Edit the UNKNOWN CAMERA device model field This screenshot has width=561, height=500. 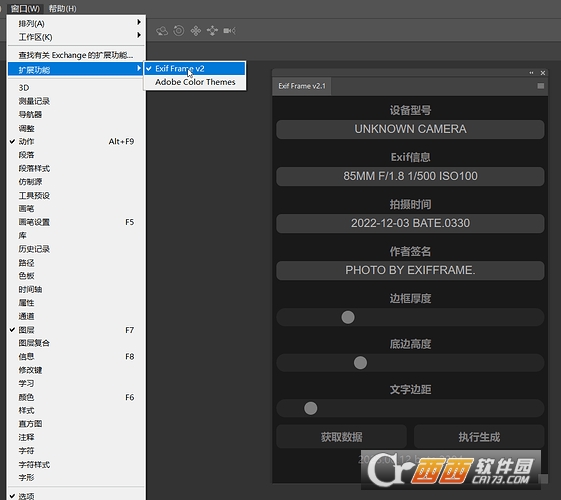tap(410, 129)
